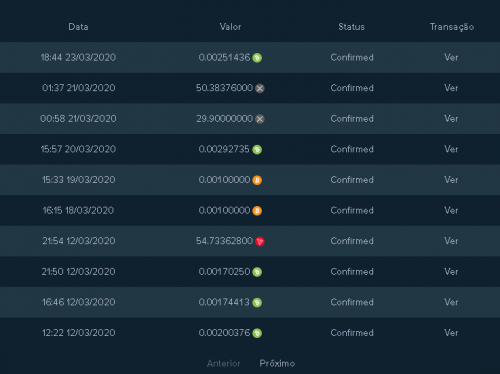
Task: Select the date 12:22 12/03/2020
Action: pos(79,333)
